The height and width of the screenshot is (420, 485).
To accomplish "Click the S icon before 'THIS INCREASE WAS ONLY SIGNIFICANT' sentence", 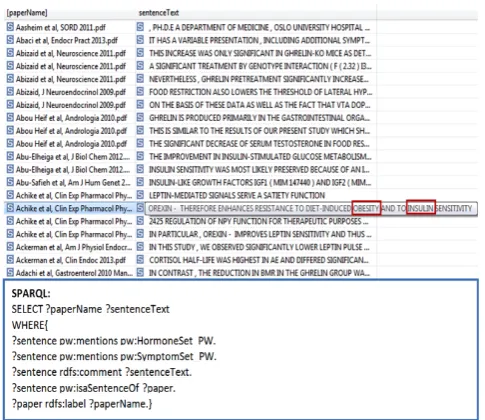I will (x=140, y=53).
